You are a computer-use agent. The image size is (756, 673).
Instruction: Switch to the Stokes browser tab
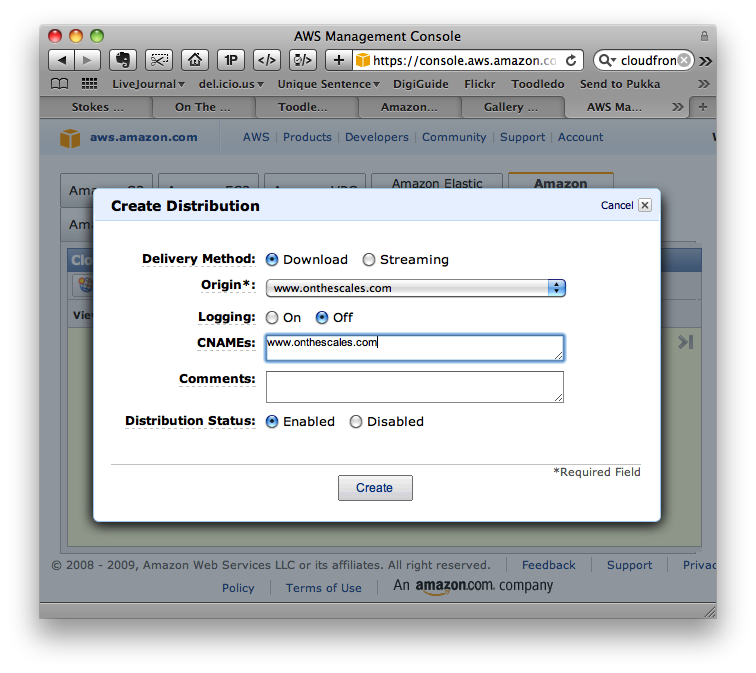click(x=97, y=107)
